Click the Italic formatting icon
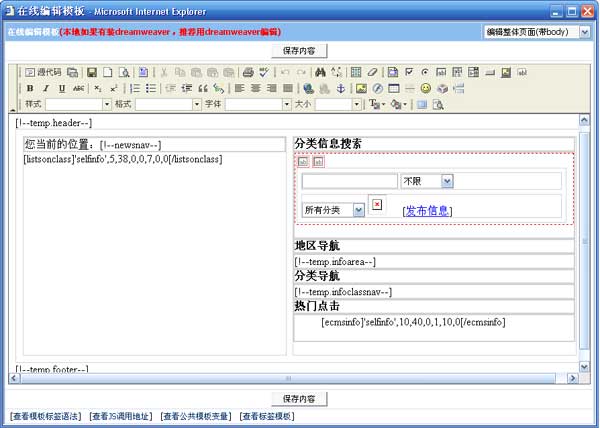The height and width of the screenshot is (428, 600). (x=46, y=89)
